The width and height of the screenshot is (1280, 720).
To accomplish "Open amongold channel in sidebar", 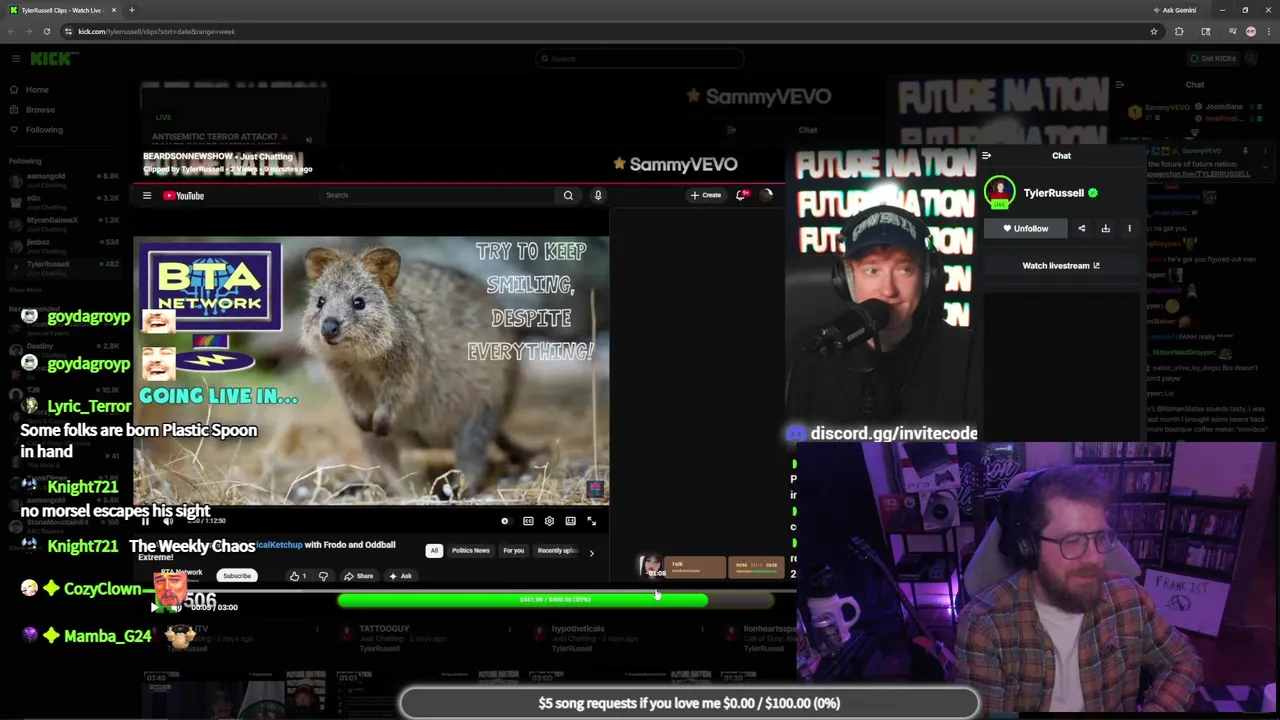I will (x=62, y=180).
